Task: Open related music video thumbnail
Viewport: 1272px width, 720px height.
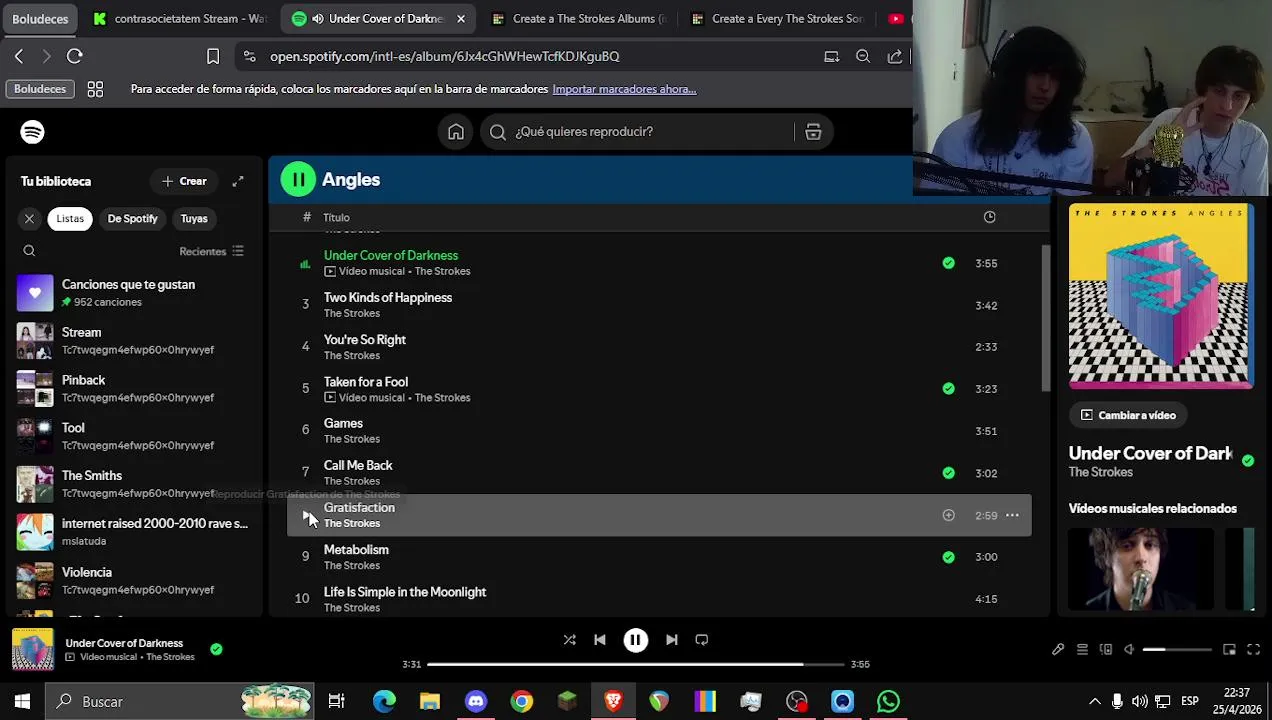Action: 1141,569
